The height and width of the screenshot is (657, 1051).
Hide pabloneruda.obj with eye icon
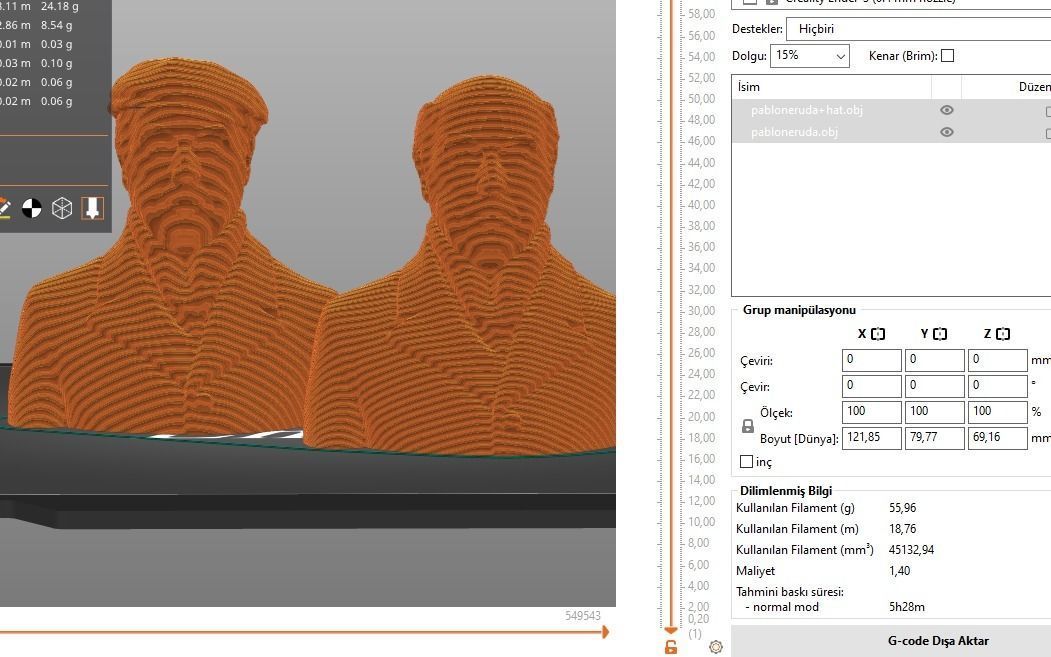coord(946,132)
